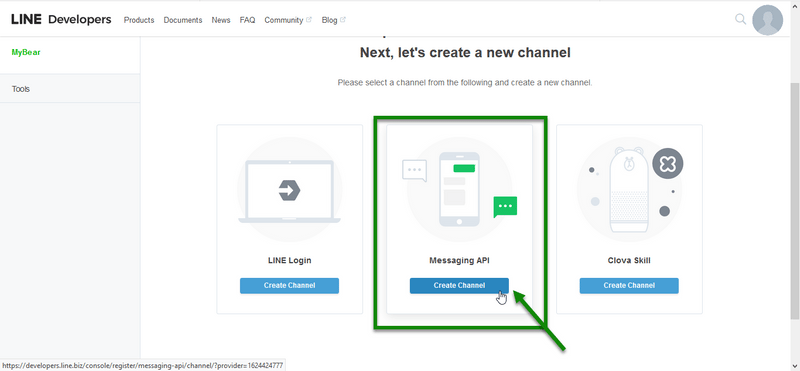Open the search magnifier icon
The image size is (800, 371).
click(740, 20)
